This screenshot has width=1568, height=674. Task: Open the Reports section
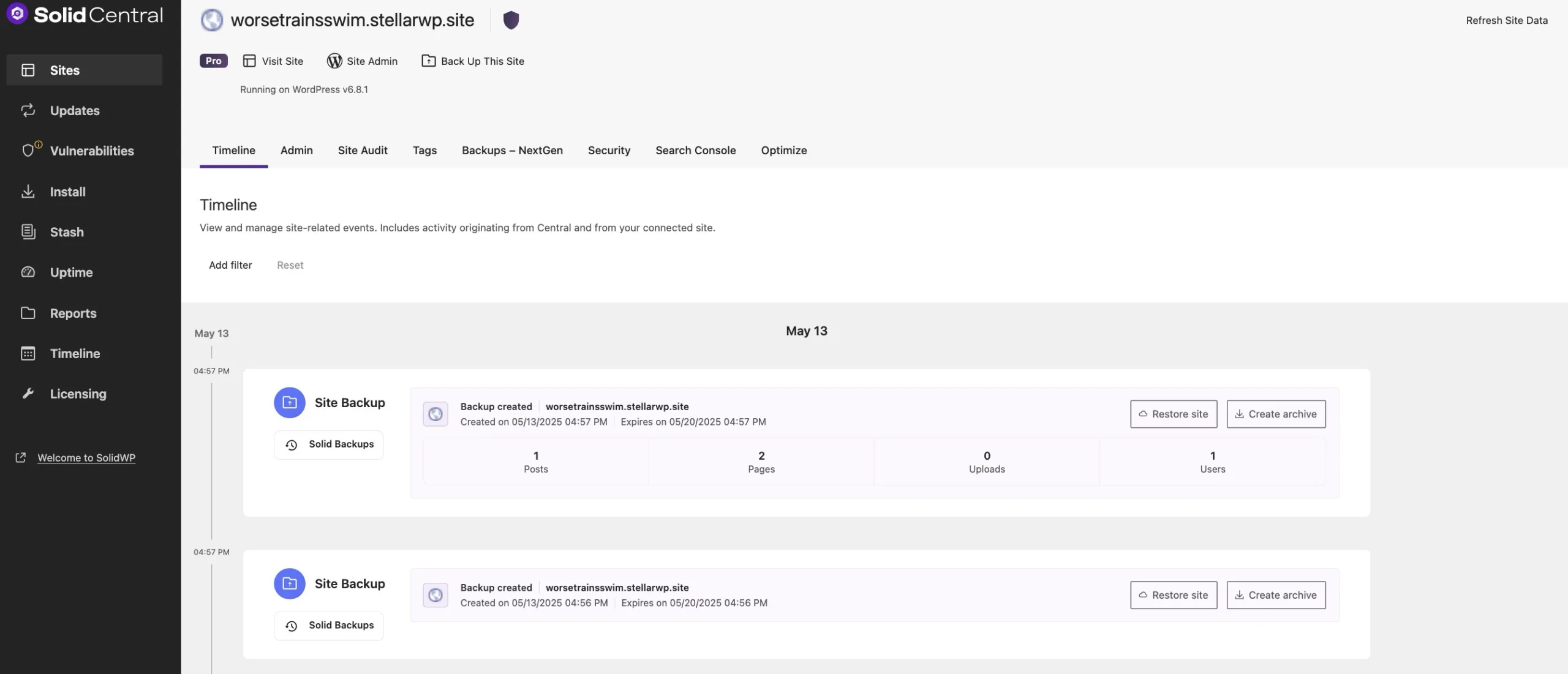[x=73, y=313]
